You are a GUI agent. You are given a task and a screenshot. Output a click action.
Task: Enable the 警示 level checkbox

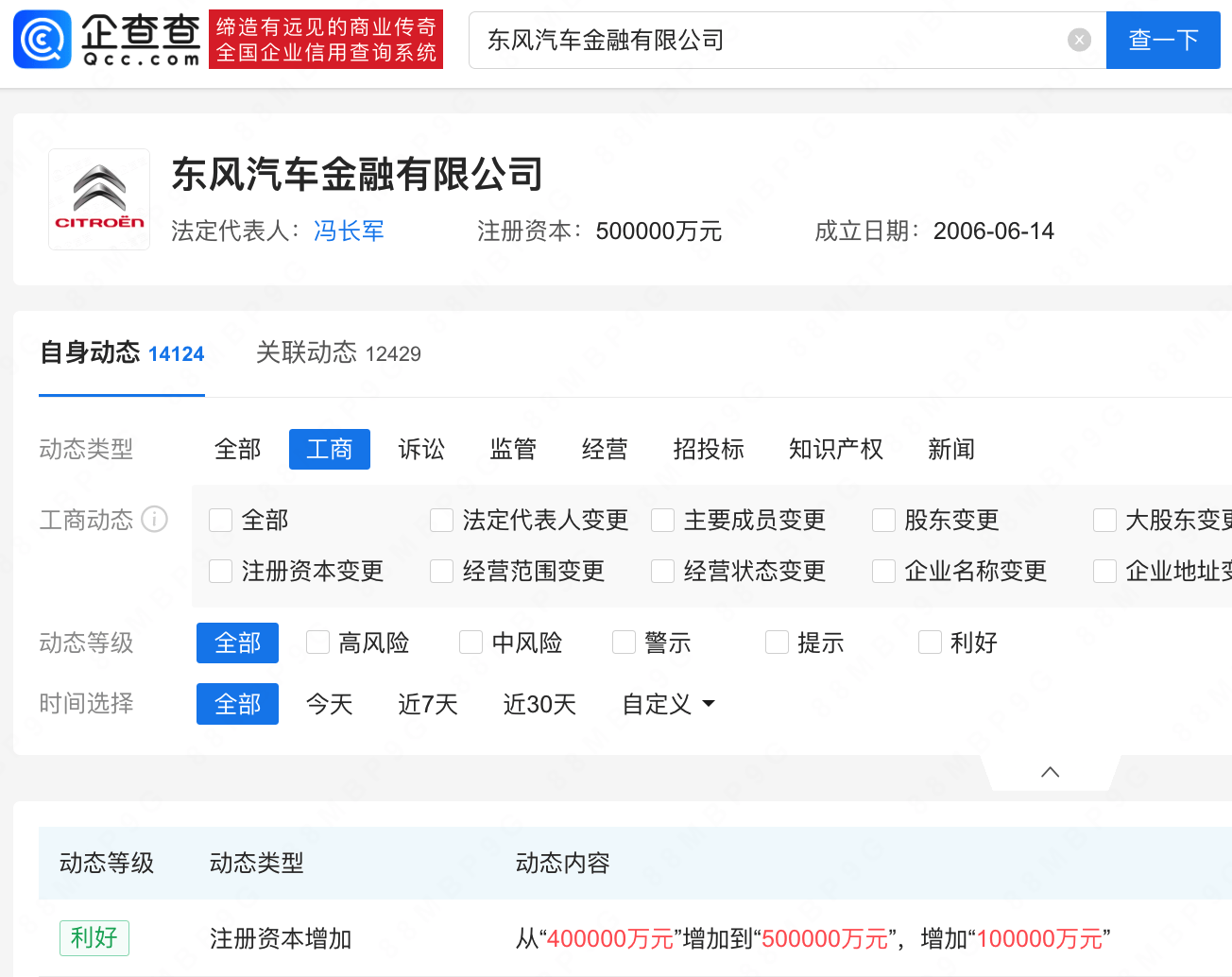pos(624,643)
